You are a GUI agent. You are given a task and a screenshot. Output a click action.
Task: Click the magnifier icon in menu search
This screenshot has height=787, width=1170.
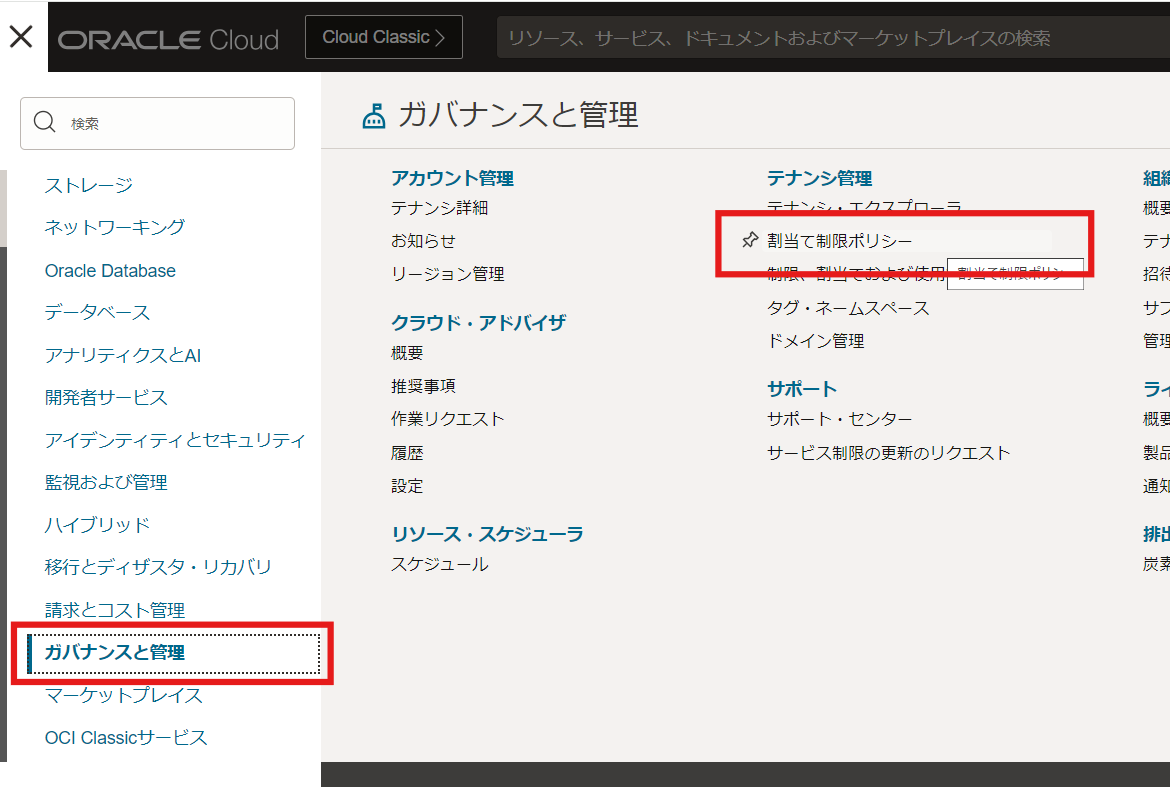coord(45,123)
